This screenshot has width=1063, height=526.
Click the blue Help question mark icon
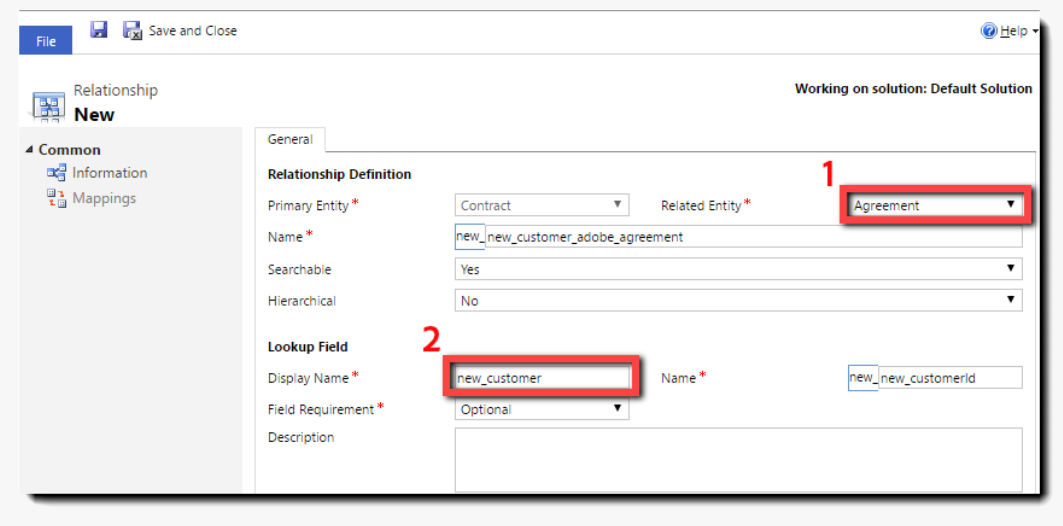[989, 31]
